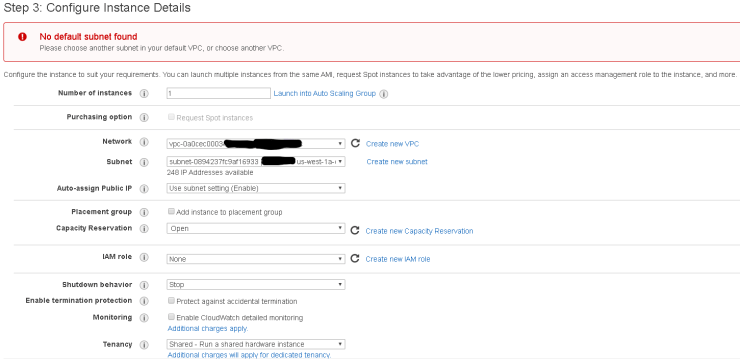This screenshot has height=361, width=740.
Task: Click the No default subnet found heading
Action: 88,37
